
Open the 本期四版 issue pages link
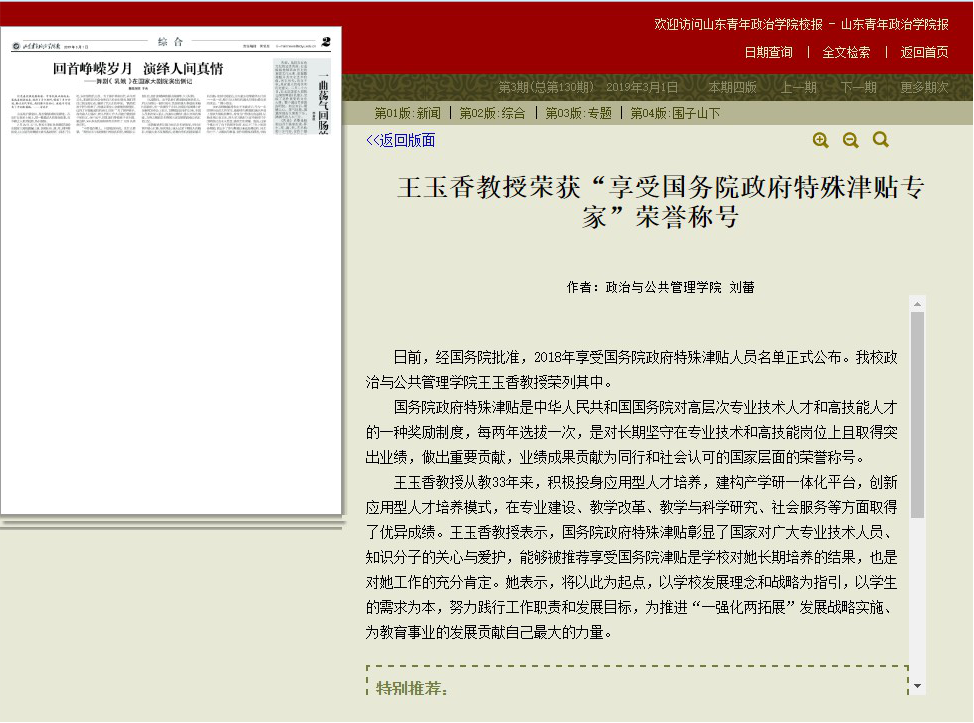point(732,87)
